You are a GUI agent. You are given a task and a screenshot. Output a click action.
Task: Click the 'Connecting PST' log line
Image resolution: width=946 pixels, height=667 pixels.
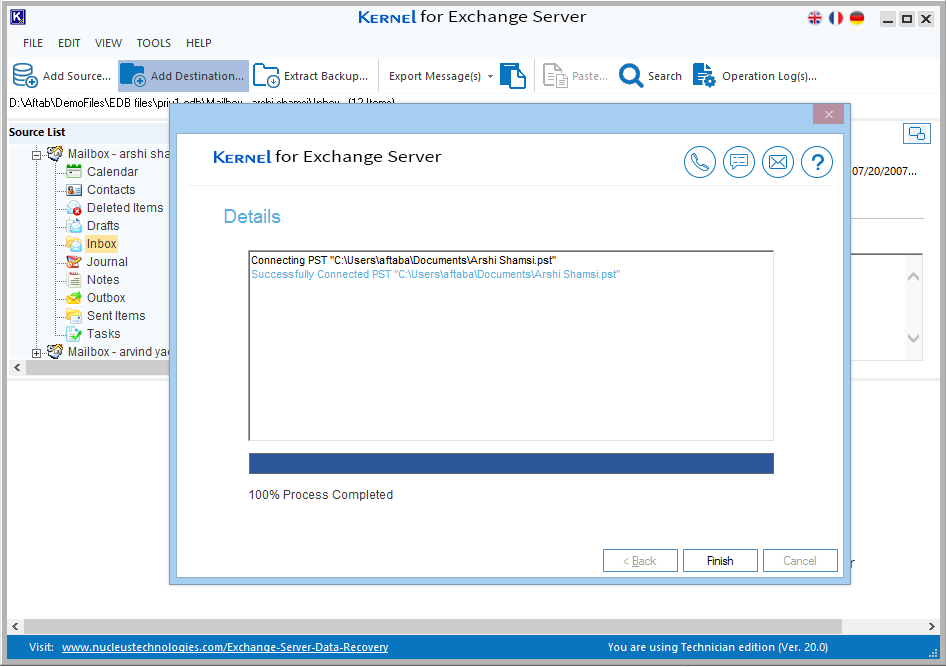tap(403, 260)
